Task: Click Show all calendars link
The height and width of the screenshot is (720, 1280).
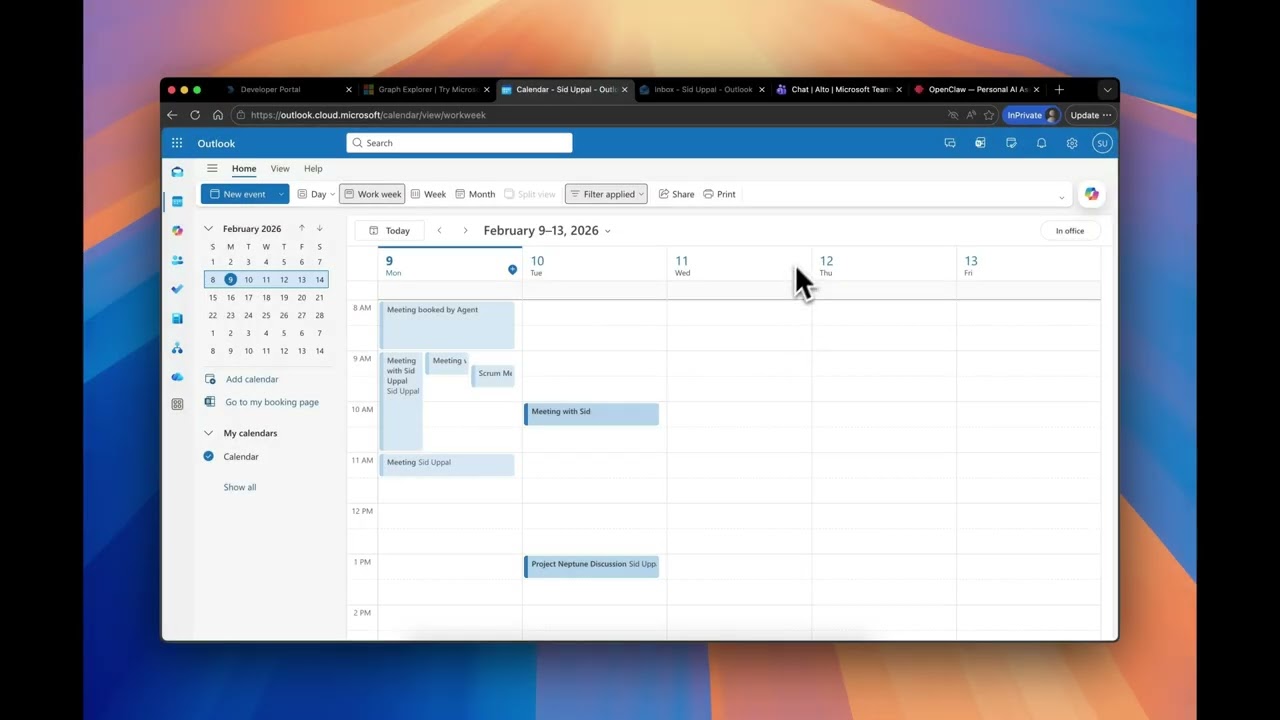Action: point(240,487)
